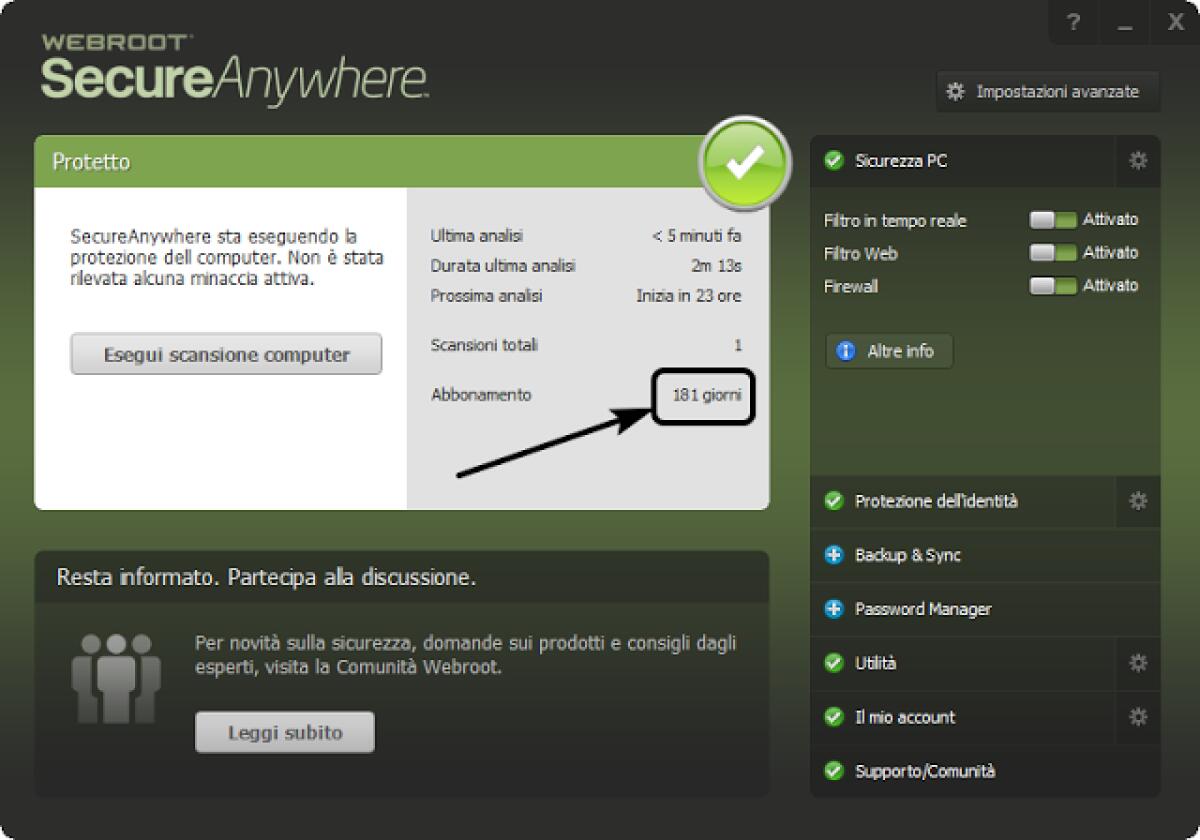Click the help question mark icon
The width and height of the screenshot is (1200, 840).
click(x=1072, y=22)
